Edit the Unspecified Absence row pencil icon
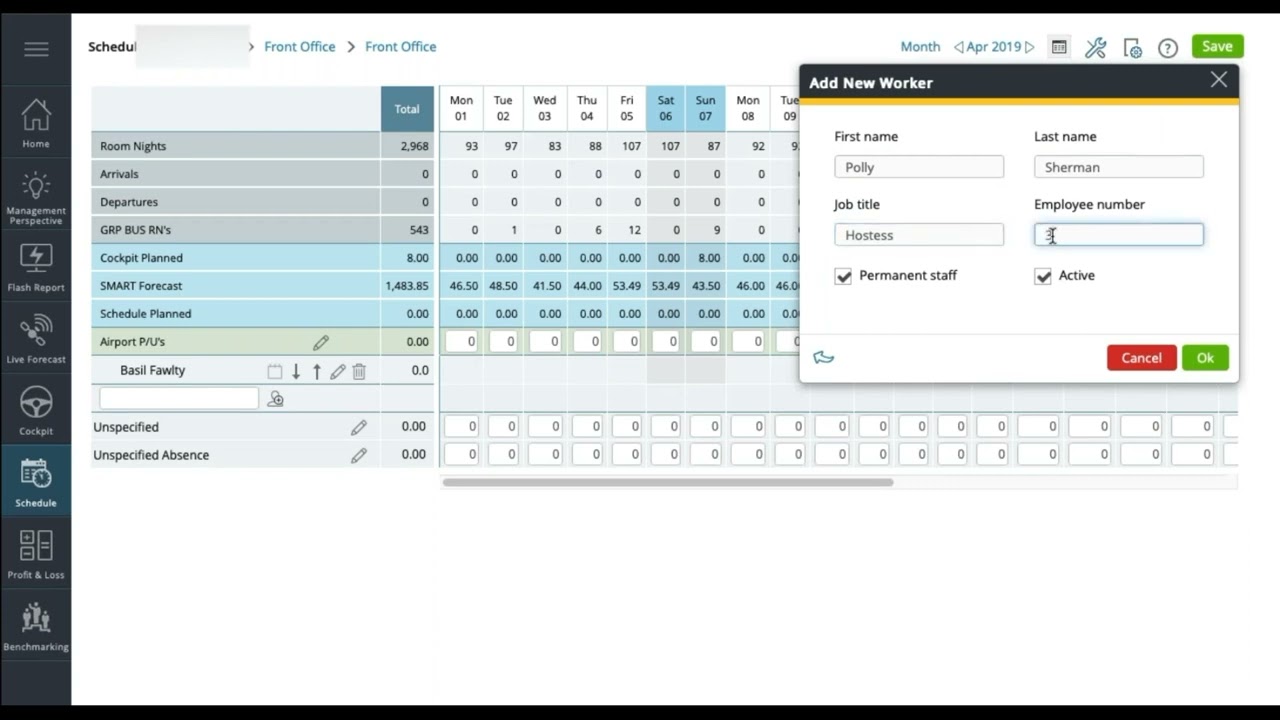 (359, 455)
